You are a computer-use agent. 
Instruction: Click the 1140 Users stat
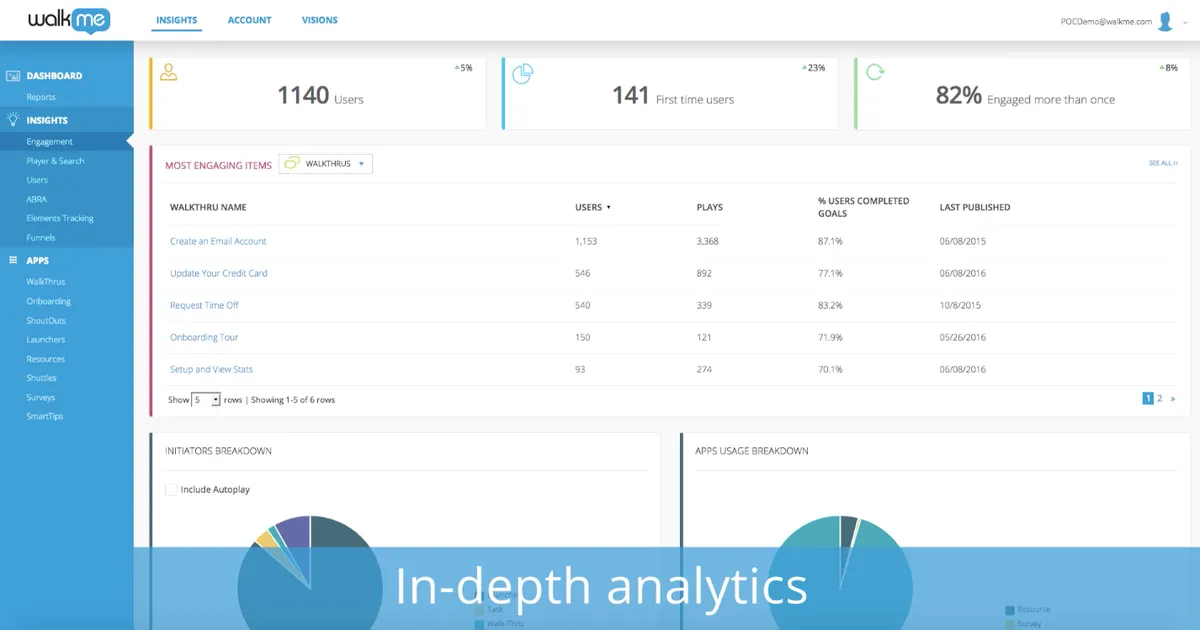click(x=320, y=96)
